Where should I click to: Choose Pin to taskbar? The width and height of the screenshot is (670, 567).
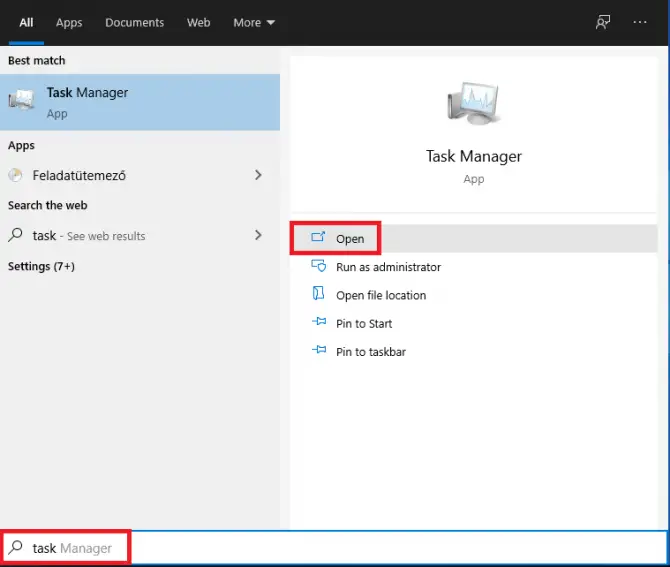(x=473, y=352)
